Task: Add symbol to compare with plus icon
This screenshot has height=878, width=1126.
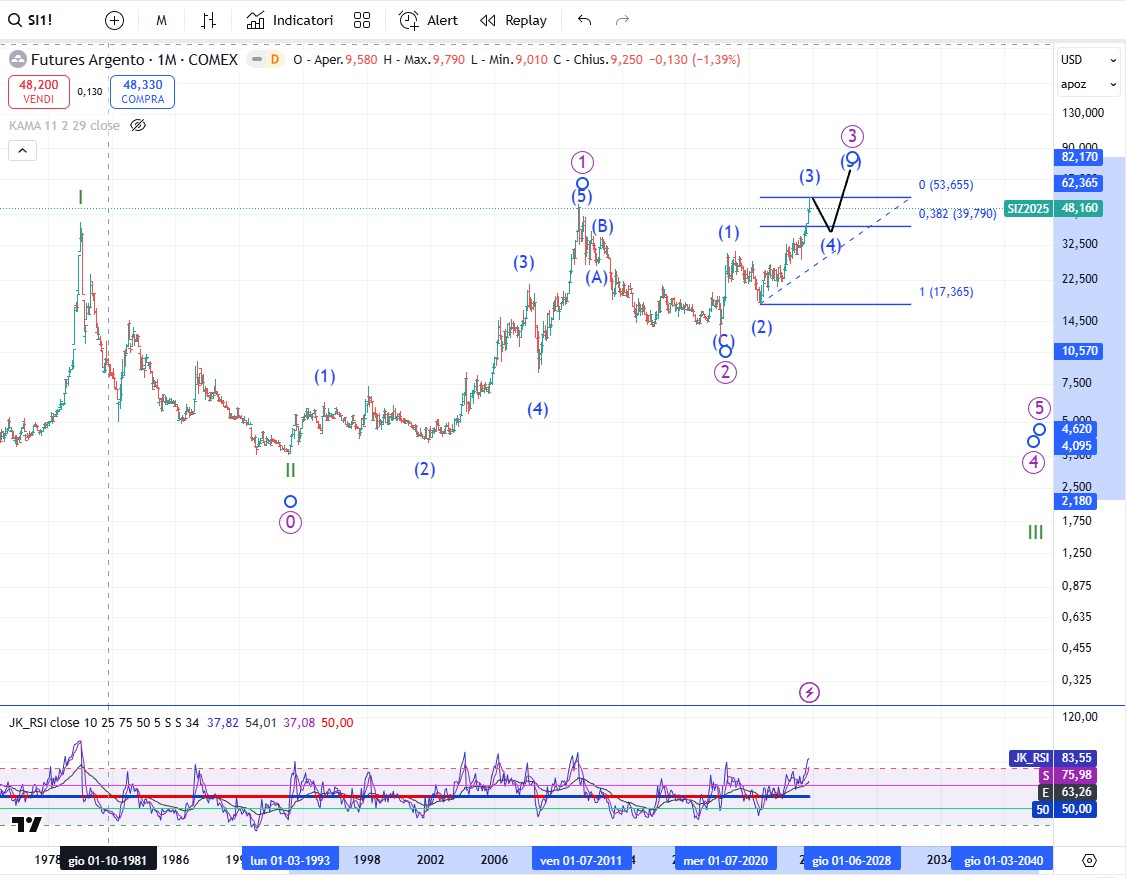Action: (x=114, y=21)
